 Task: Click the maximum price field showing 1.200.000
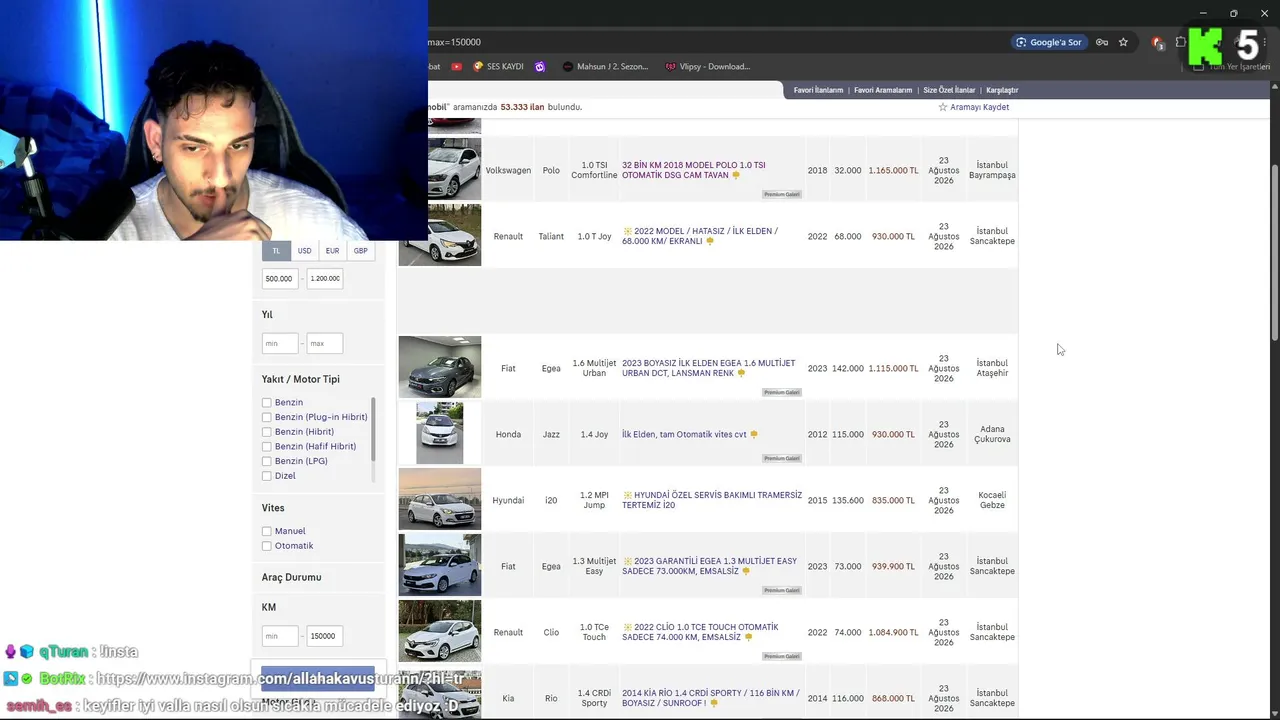click(325, 279)
